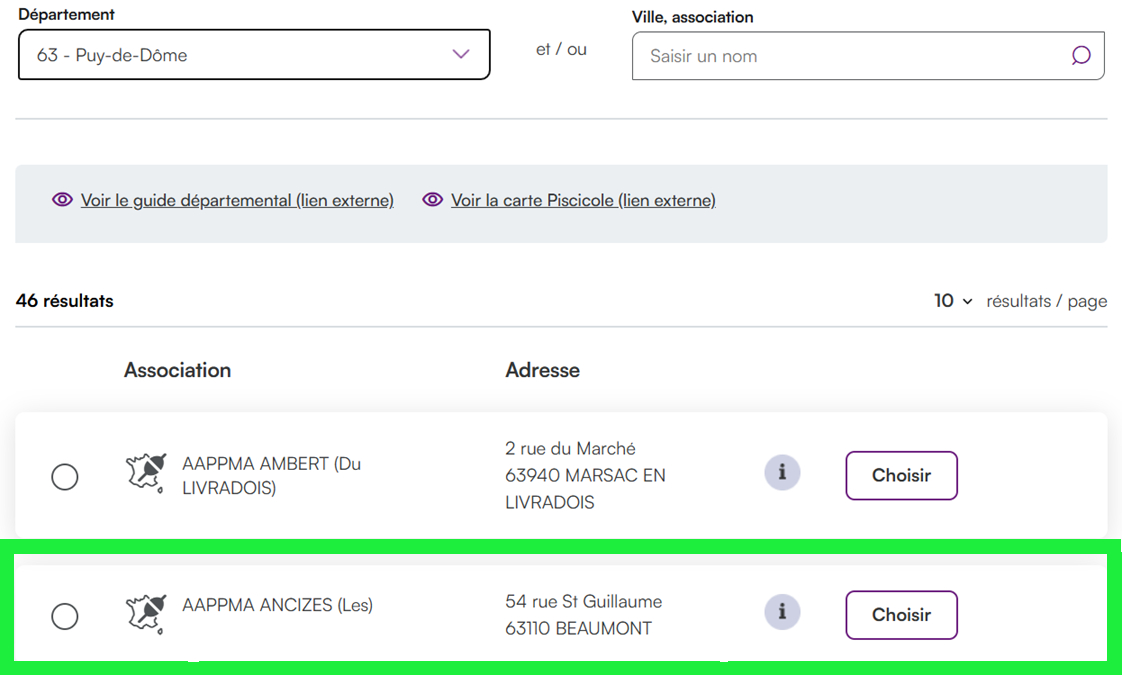Click the search magnifier icon in name field
Image resolution: width=1122 pixels, height=675 pixels.
1080,56
